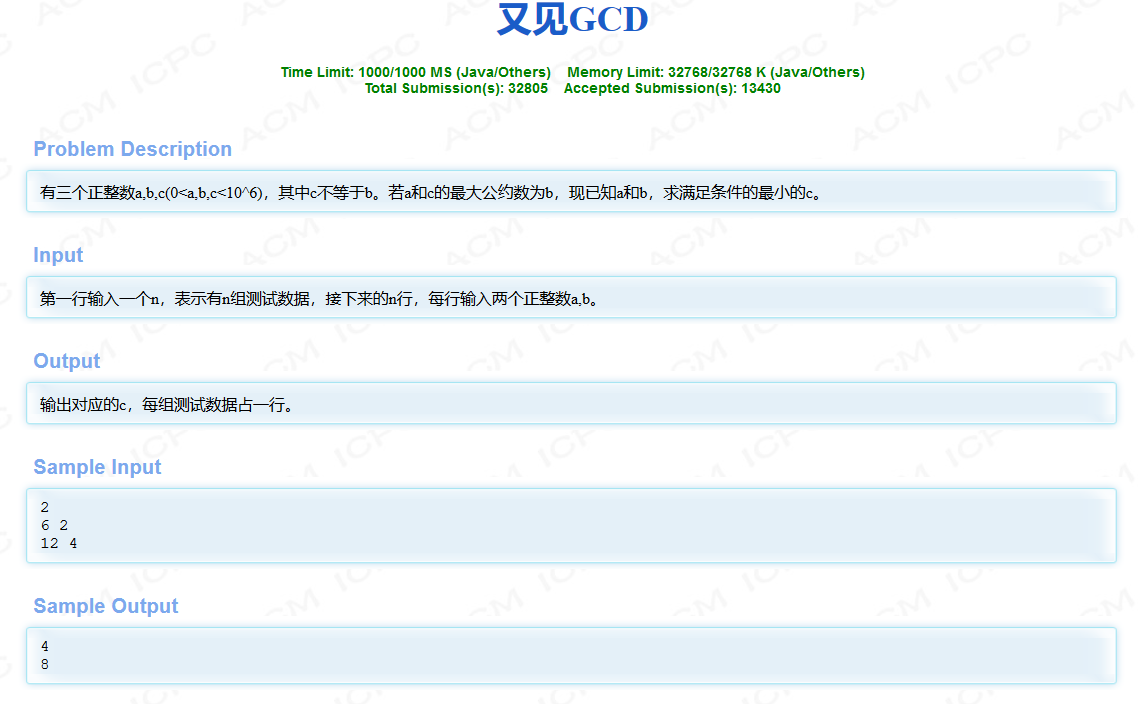
Task: Click Accepted Submission(s): 13430 text
Action: (x=672, y=89)
